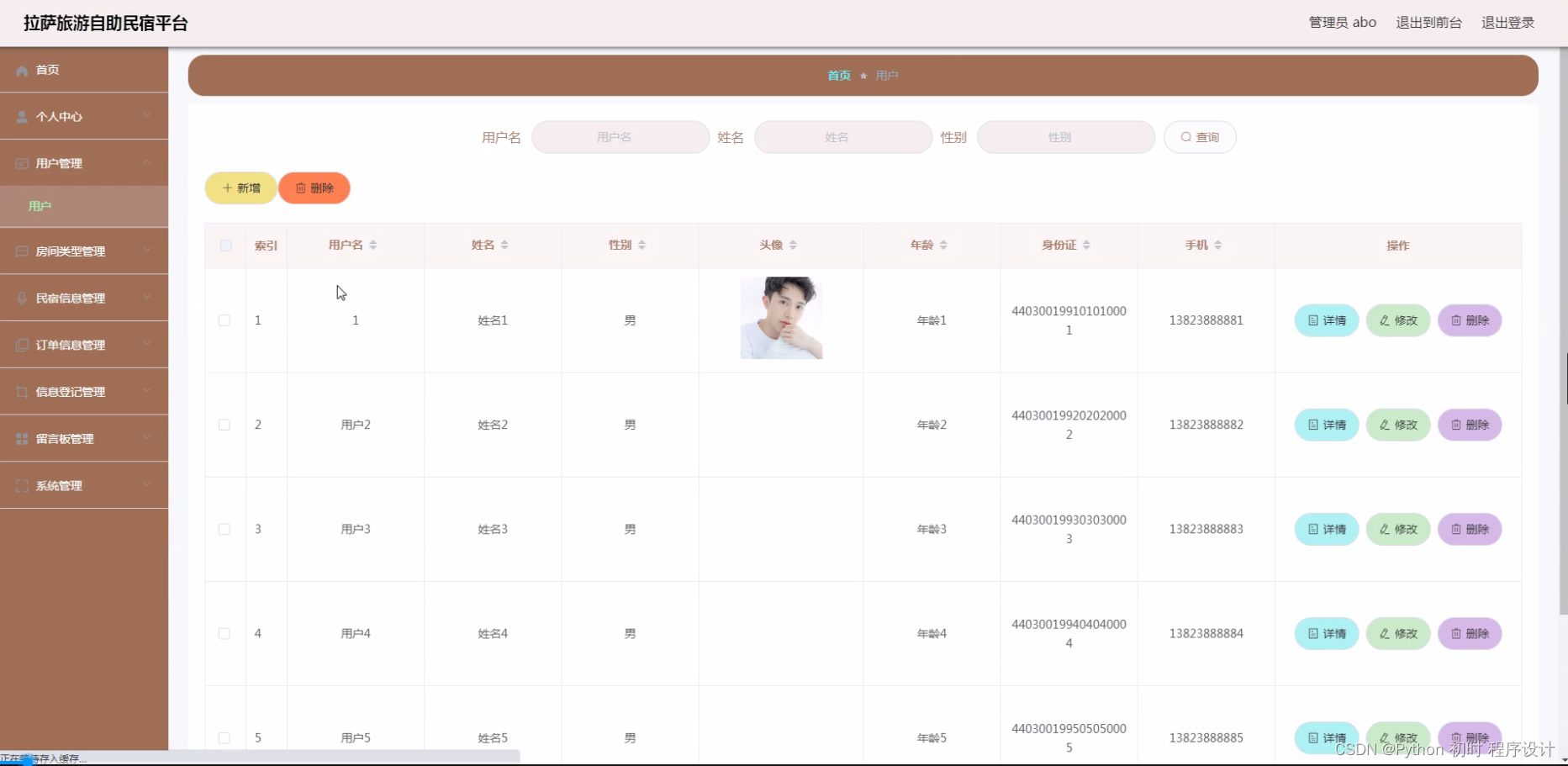Expand the 订单信息管理 chevron
Screen dimensions: 1568x766
pyautogui.click(x=147, y=344)
